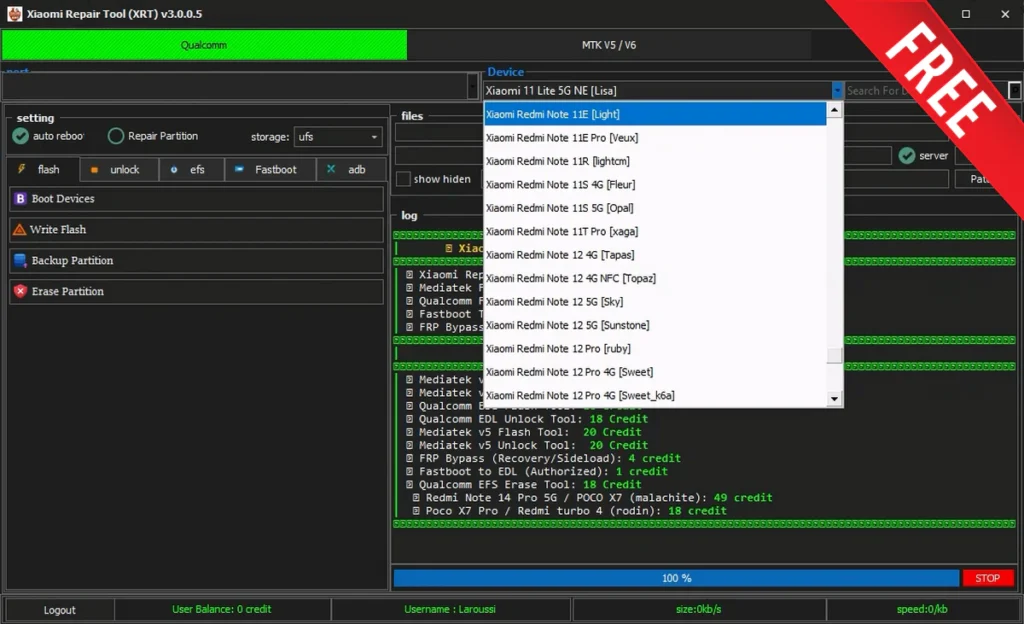Toggle the auto reboot option
The image size is (1024, 624).
pos(21,136)
